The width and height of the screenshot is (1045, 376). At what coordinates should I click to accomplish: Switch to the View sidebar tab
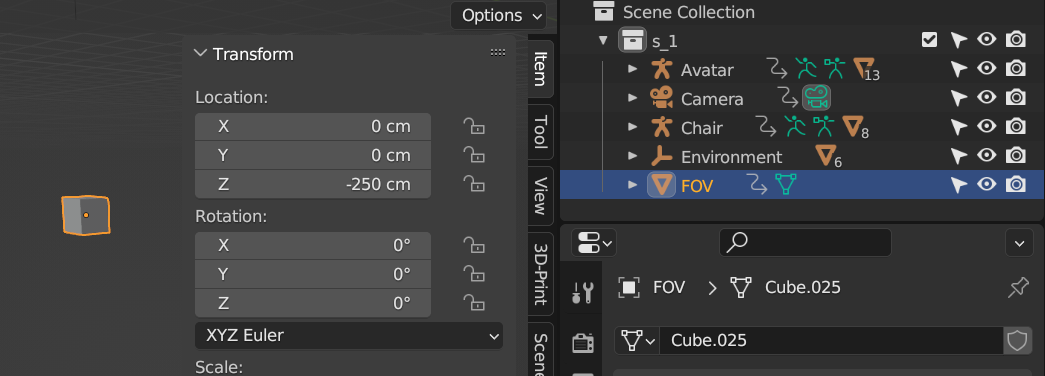coord(540,196)
